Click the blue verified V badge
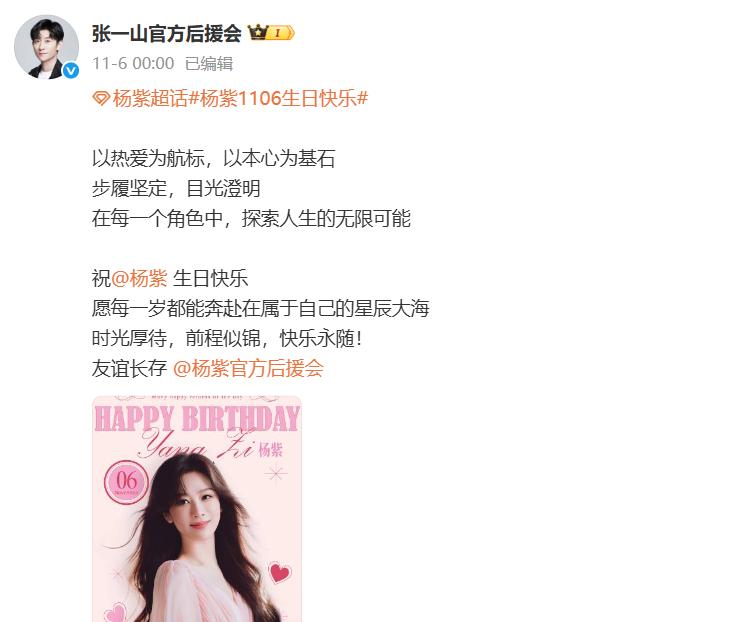 [71, 70]
